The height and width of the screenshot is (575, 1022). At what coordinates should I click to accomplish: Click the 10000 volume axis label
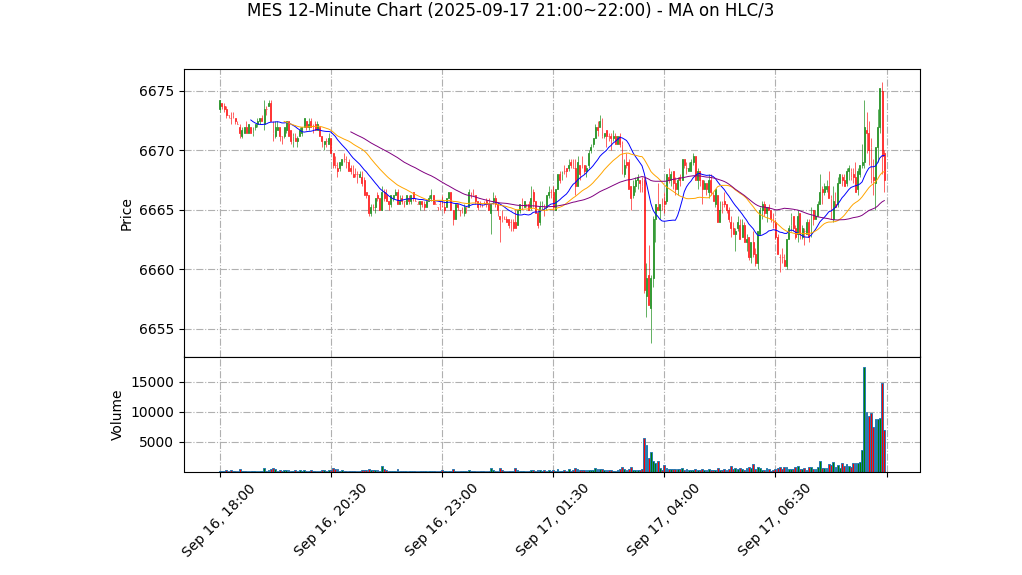(x=153, y=412)
